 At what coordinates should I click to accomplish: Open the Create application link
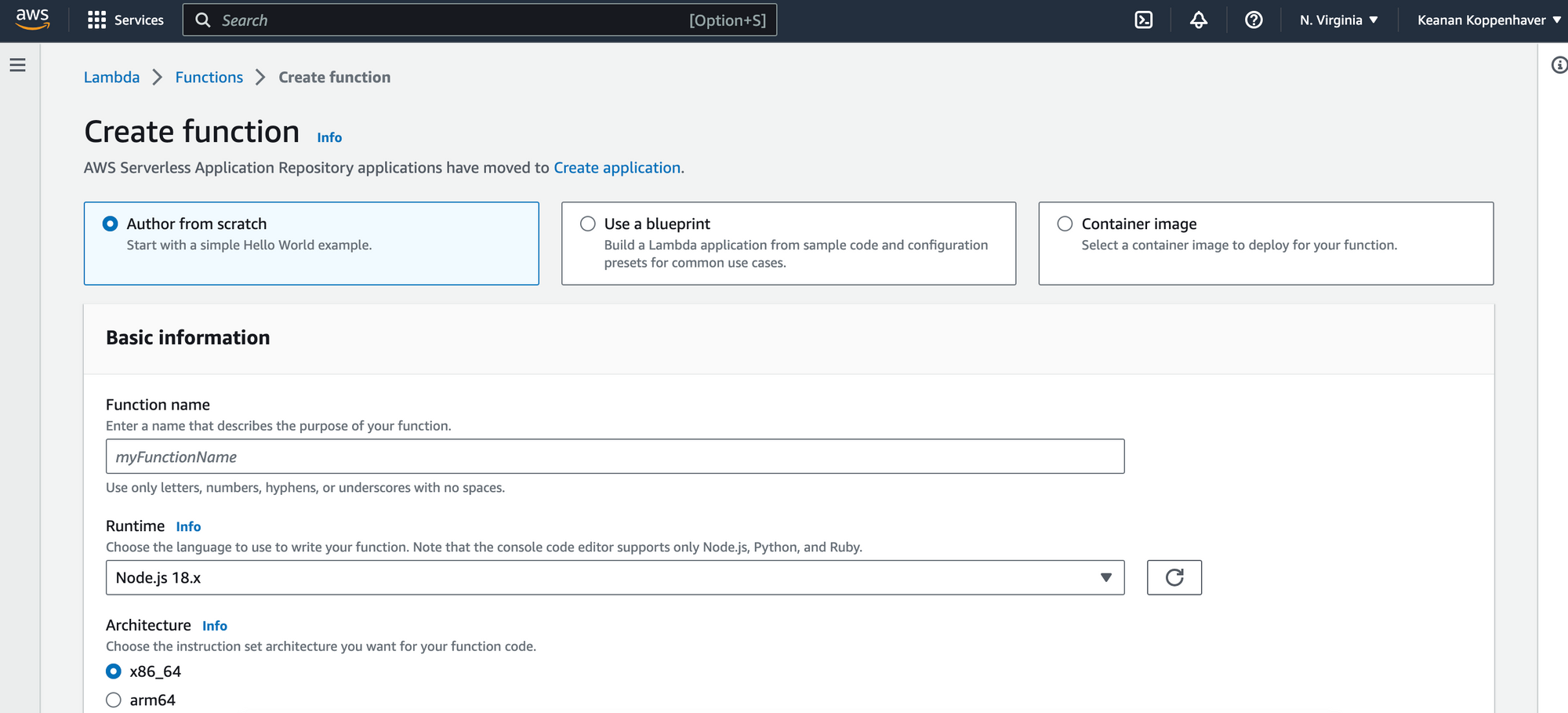tap(617, 168)
